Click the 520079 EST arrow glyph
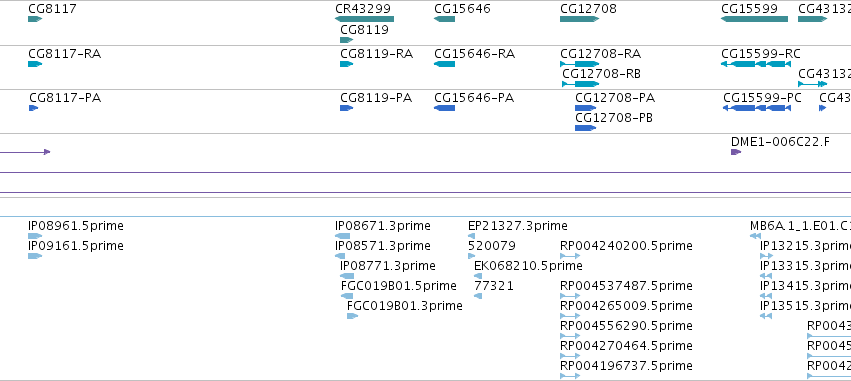The width and height of the screenshot is (851, 381). (x=471, y=256)
